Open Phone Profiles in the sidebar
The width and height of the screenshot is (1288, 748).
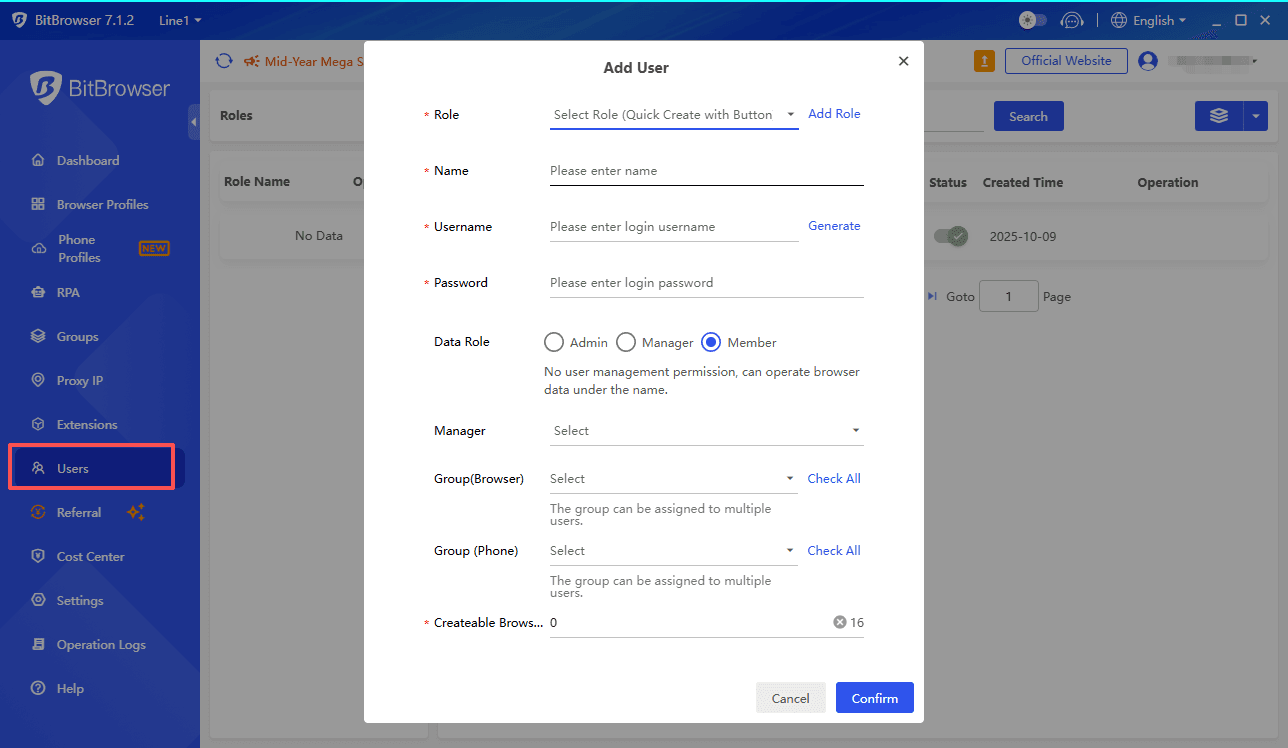tap(79, 248)
